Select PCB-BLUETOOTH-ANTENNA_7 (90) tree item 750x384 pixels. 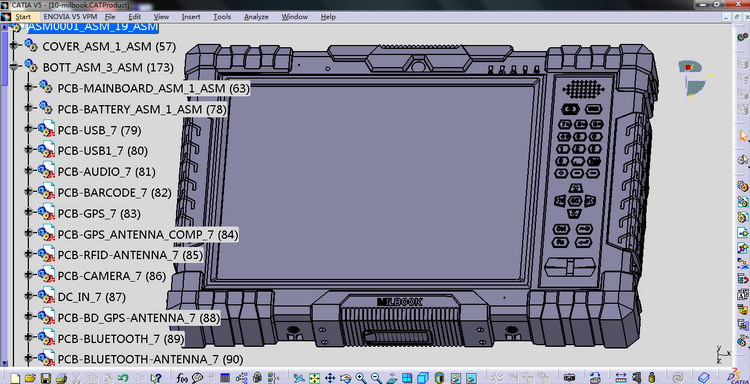150,359
